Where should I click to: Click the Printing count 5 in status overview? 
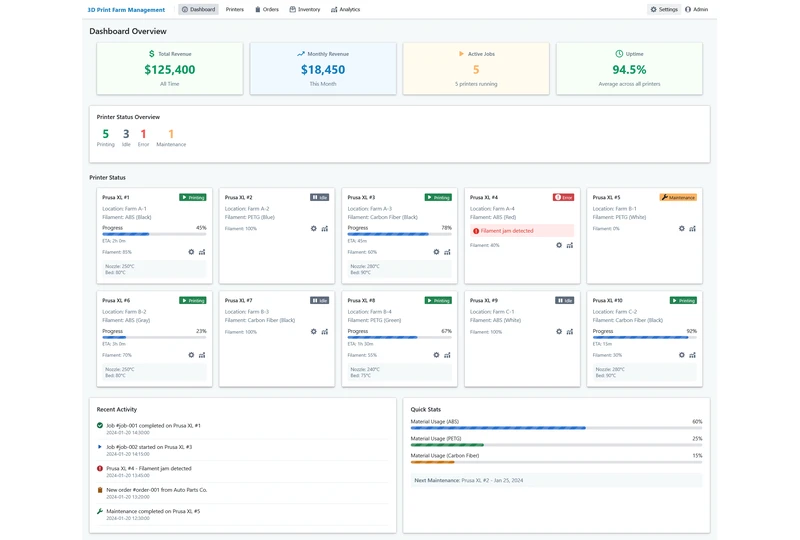106,134
